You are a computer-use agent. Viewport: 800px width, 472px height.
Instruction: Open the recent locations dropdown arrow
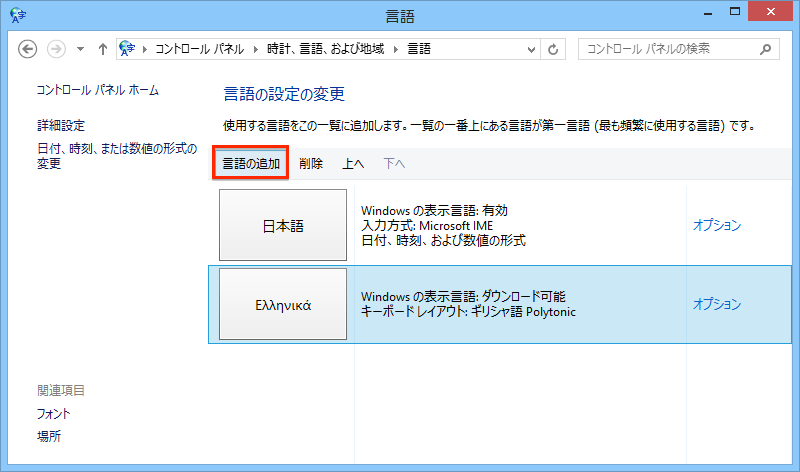[80, 49]
